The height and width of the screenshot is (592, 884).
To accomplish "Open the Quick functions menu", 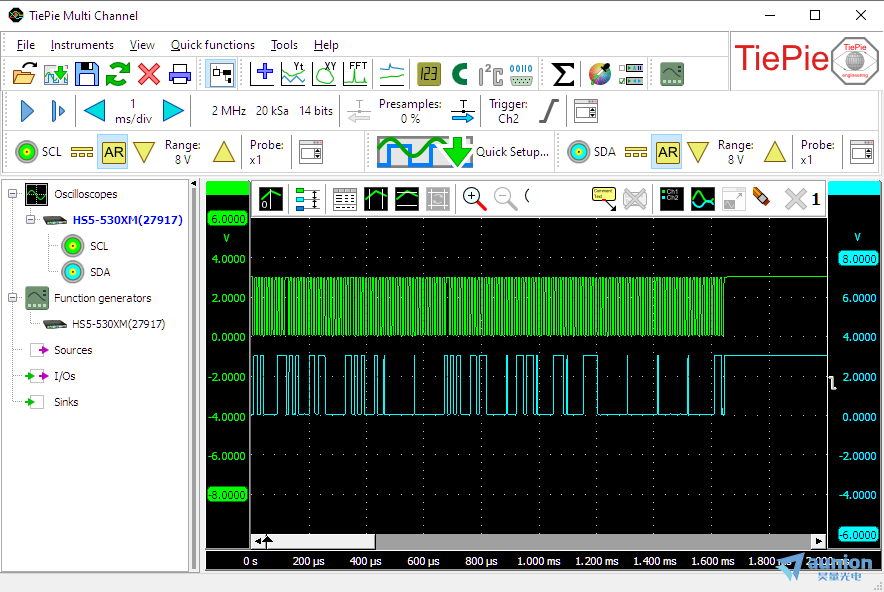I will point(212,45).
